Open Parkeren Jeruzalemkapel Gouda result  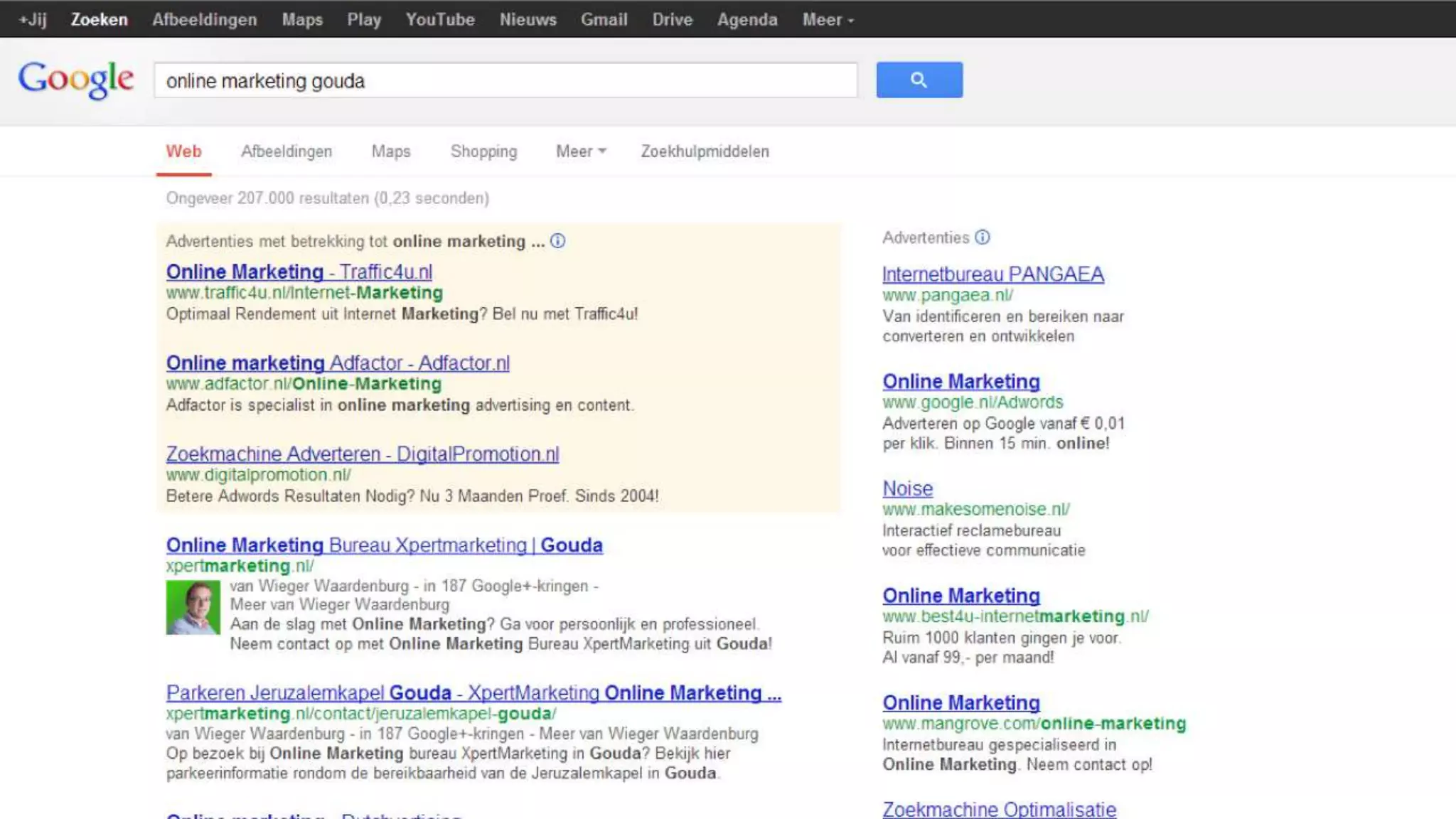click(x=473, y=692)
